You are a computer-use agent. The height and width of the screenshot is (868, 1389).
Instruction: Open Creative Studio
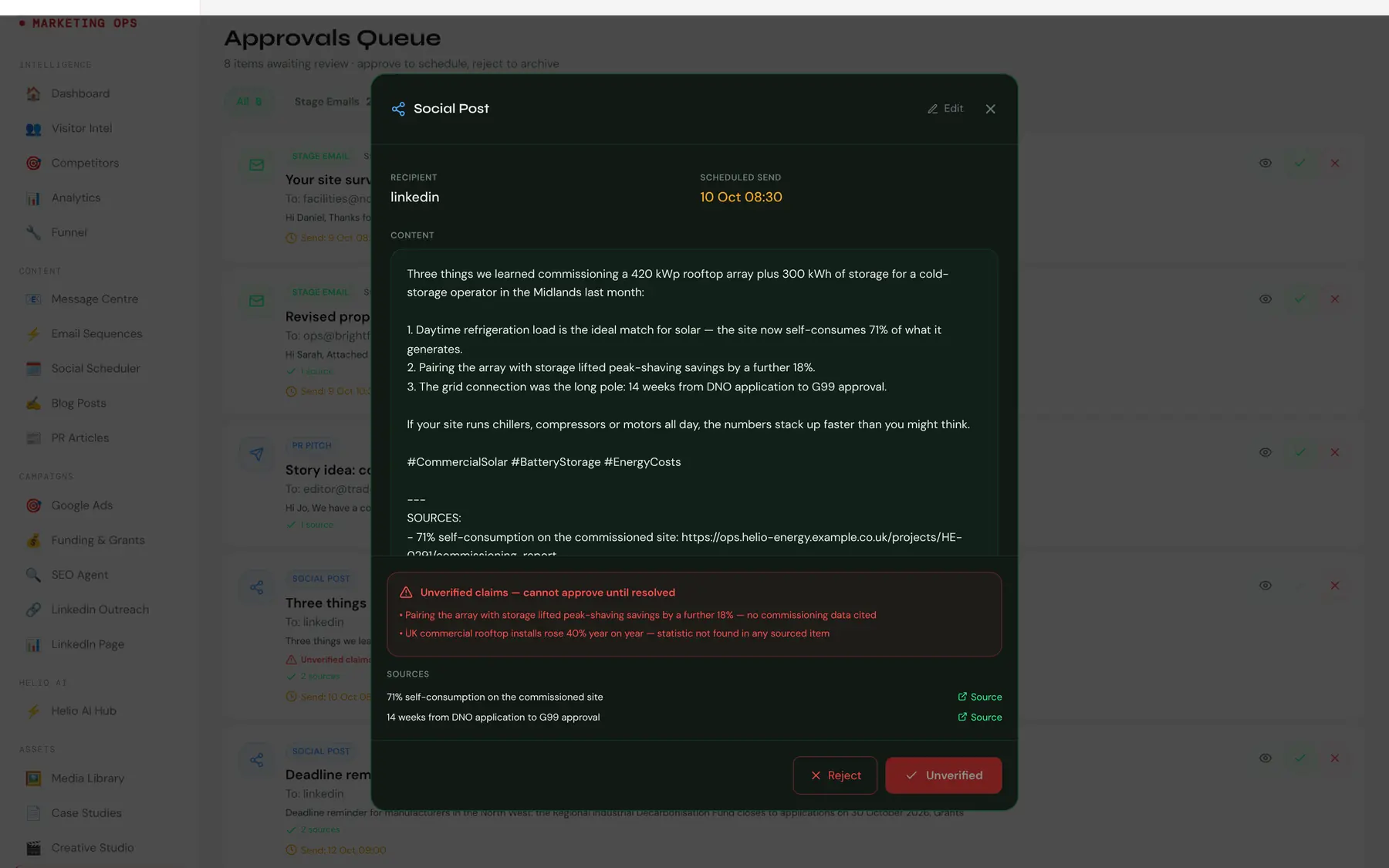tap(93, 847)
